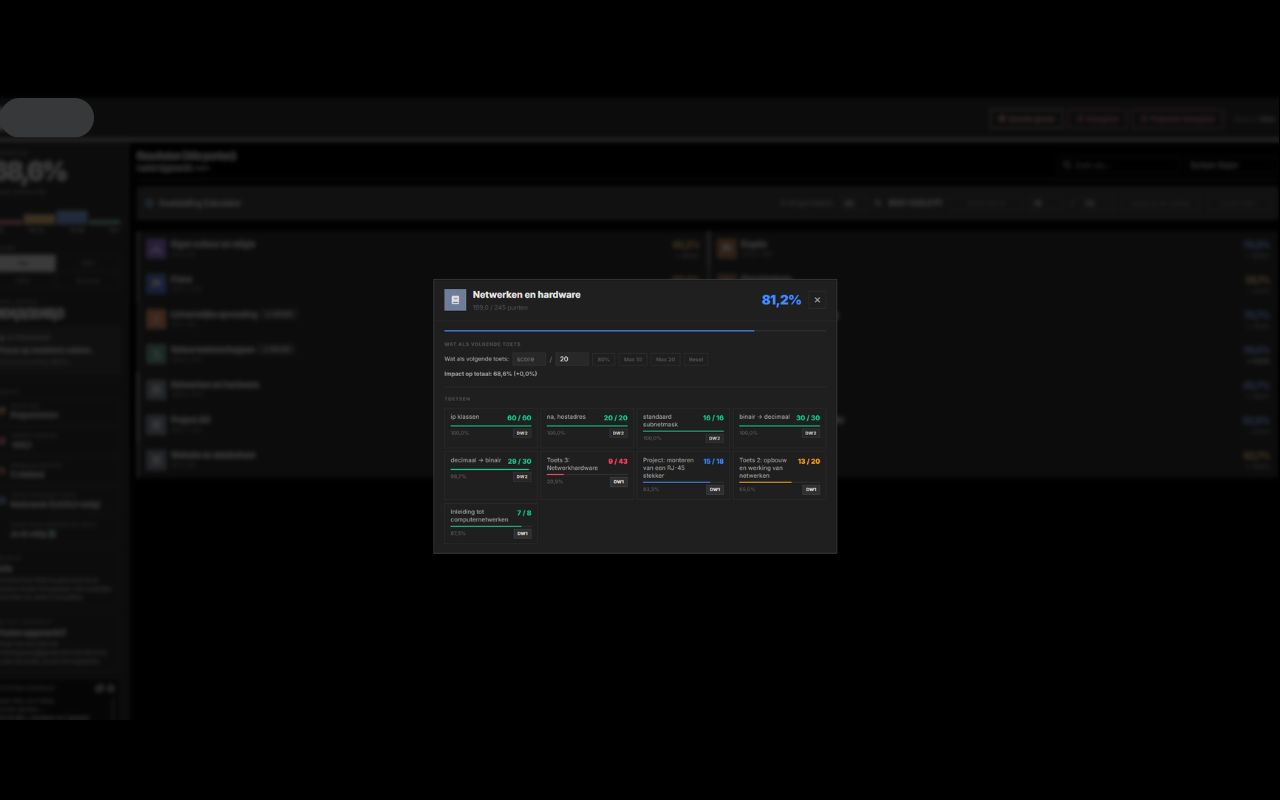Viewport: 1280px width, 800px height.
Task: Click the 7 / 8 score
Action: [x=524, y=513]
